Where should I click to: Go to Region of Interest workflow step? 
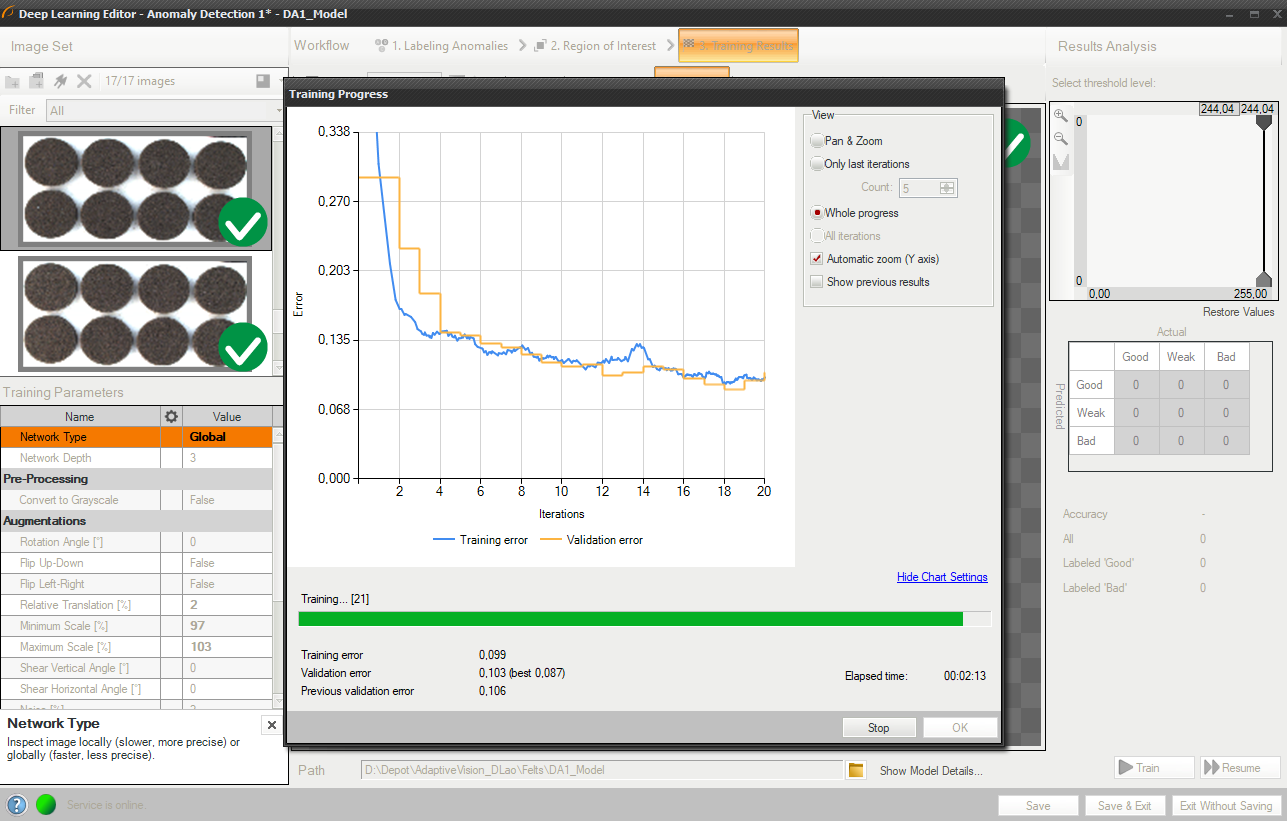596,46
